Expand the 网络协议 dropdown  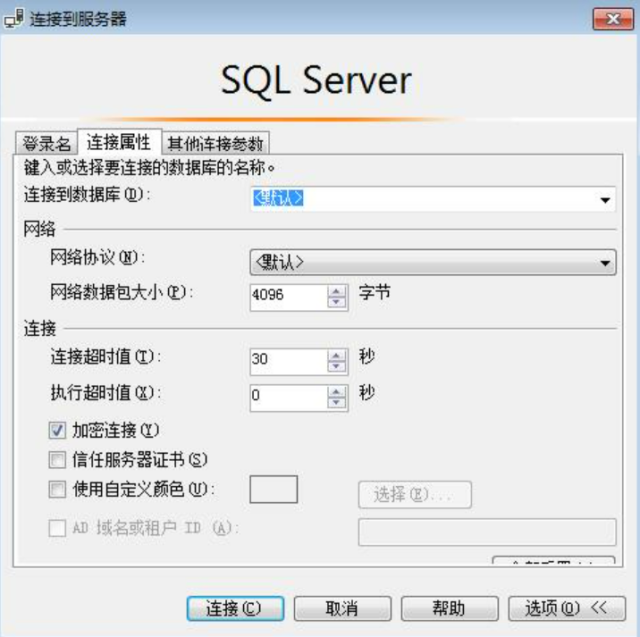click(604, 262)
